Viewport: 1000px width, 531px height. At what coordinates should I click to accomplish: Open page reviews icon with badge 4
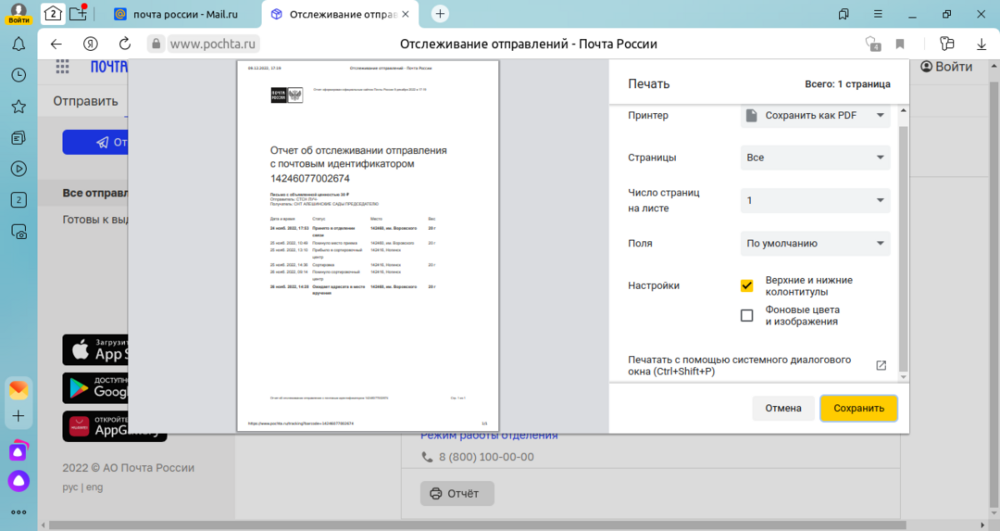click(872, 44)
